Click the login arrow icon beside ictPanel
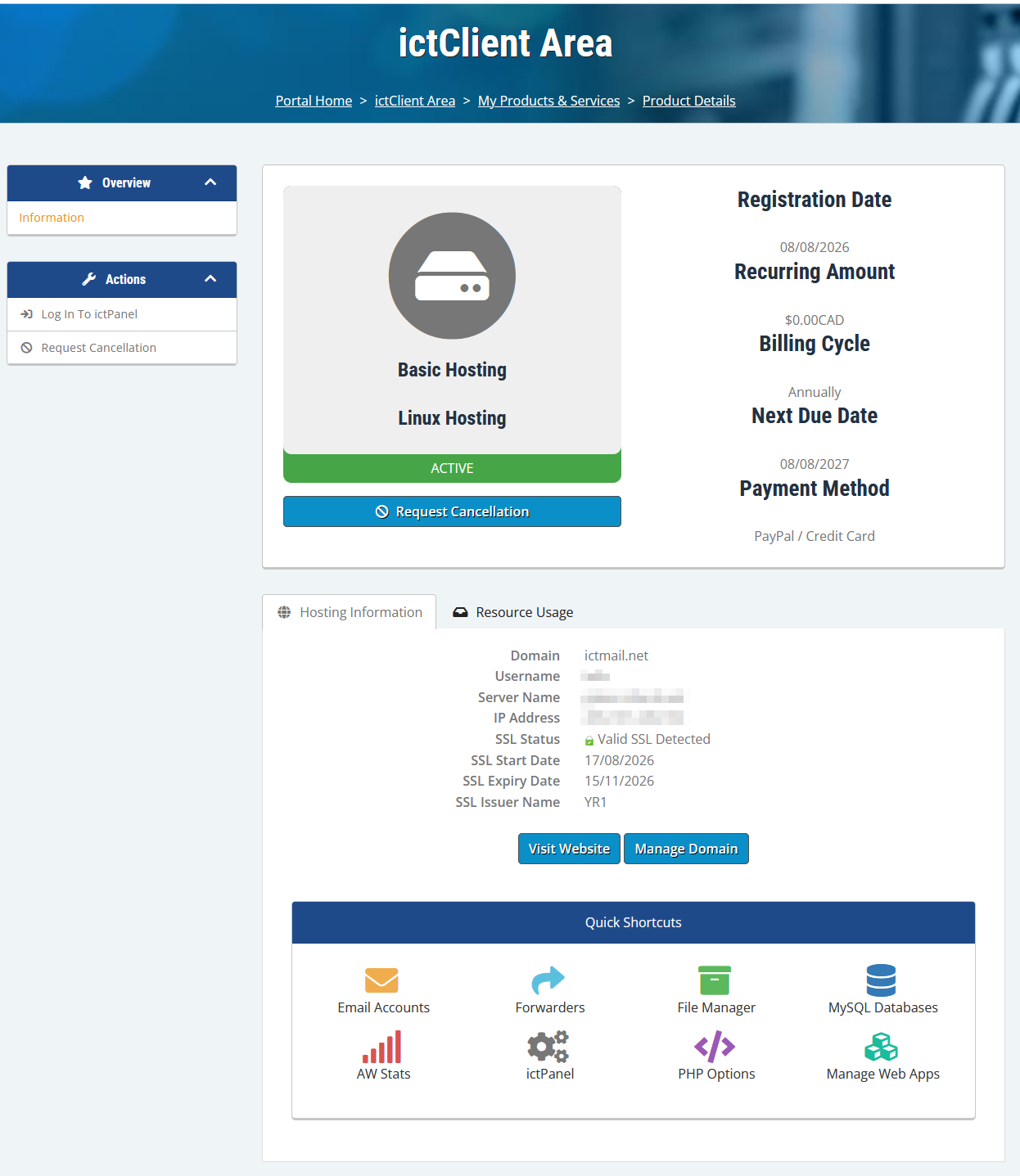Screen dimensions: 1020x1176 26,314
